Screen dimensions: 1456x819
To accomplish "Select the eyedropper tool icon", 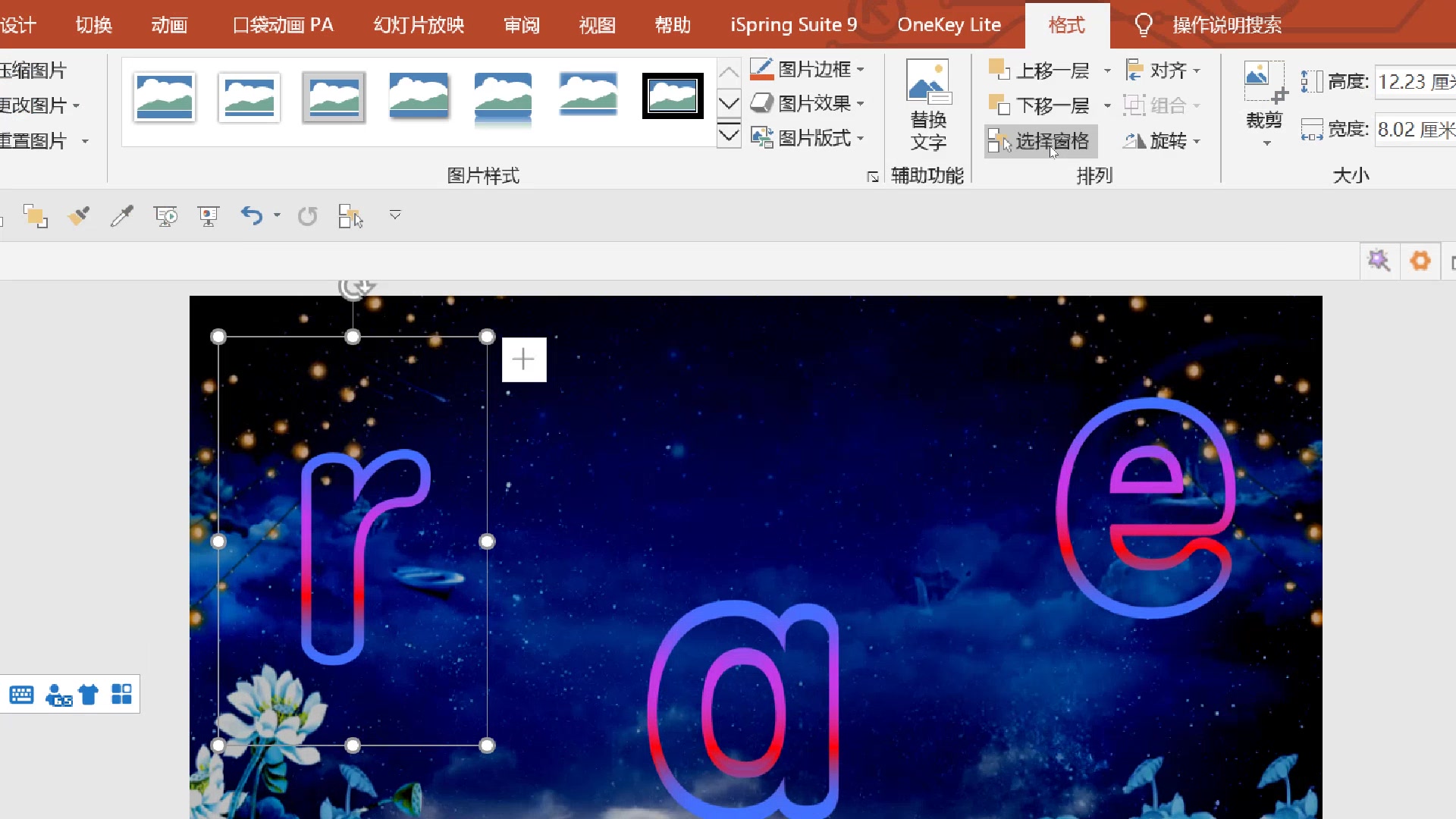I will click(x=121, y=216).
